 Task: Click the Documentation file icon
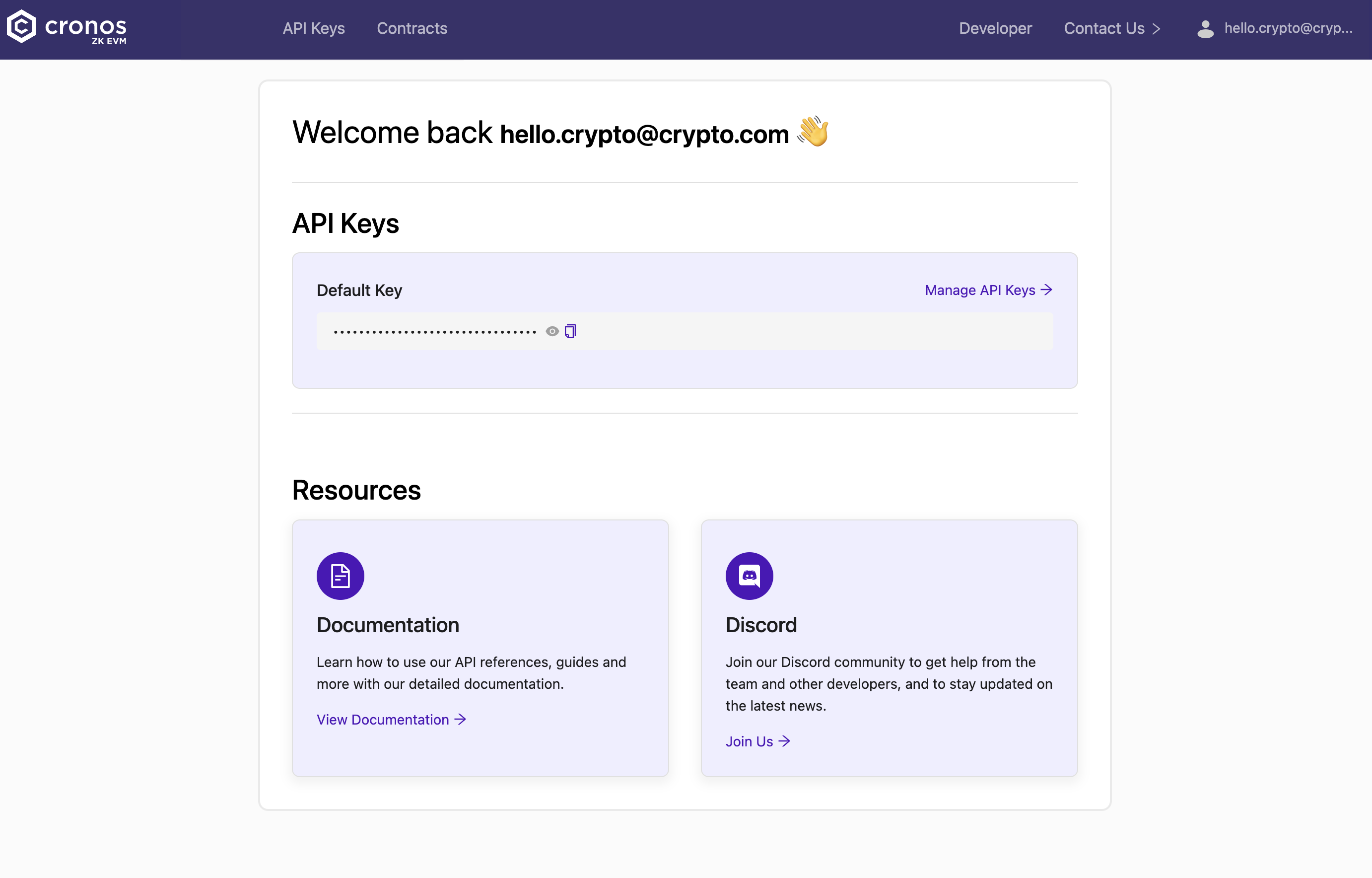point(340,576)
